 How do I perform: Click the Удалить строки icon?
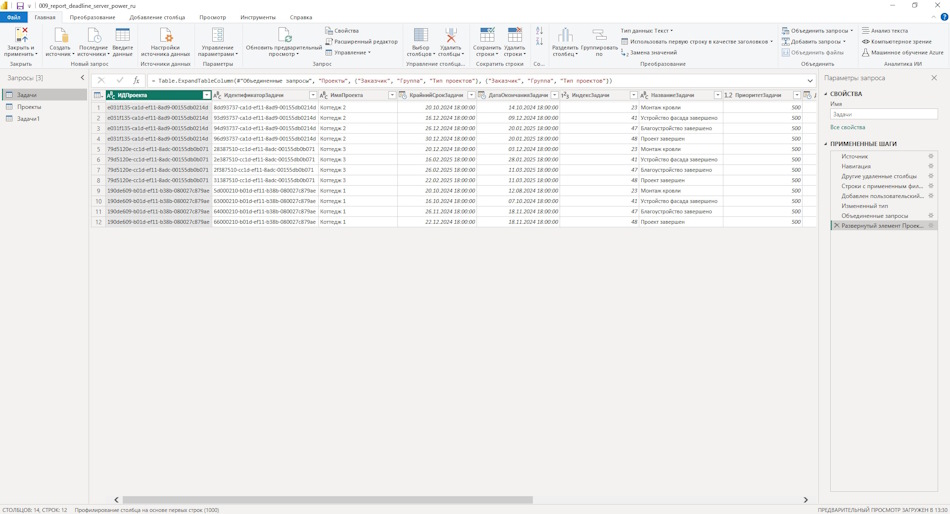pyautogui.click(x=514, y=35)
